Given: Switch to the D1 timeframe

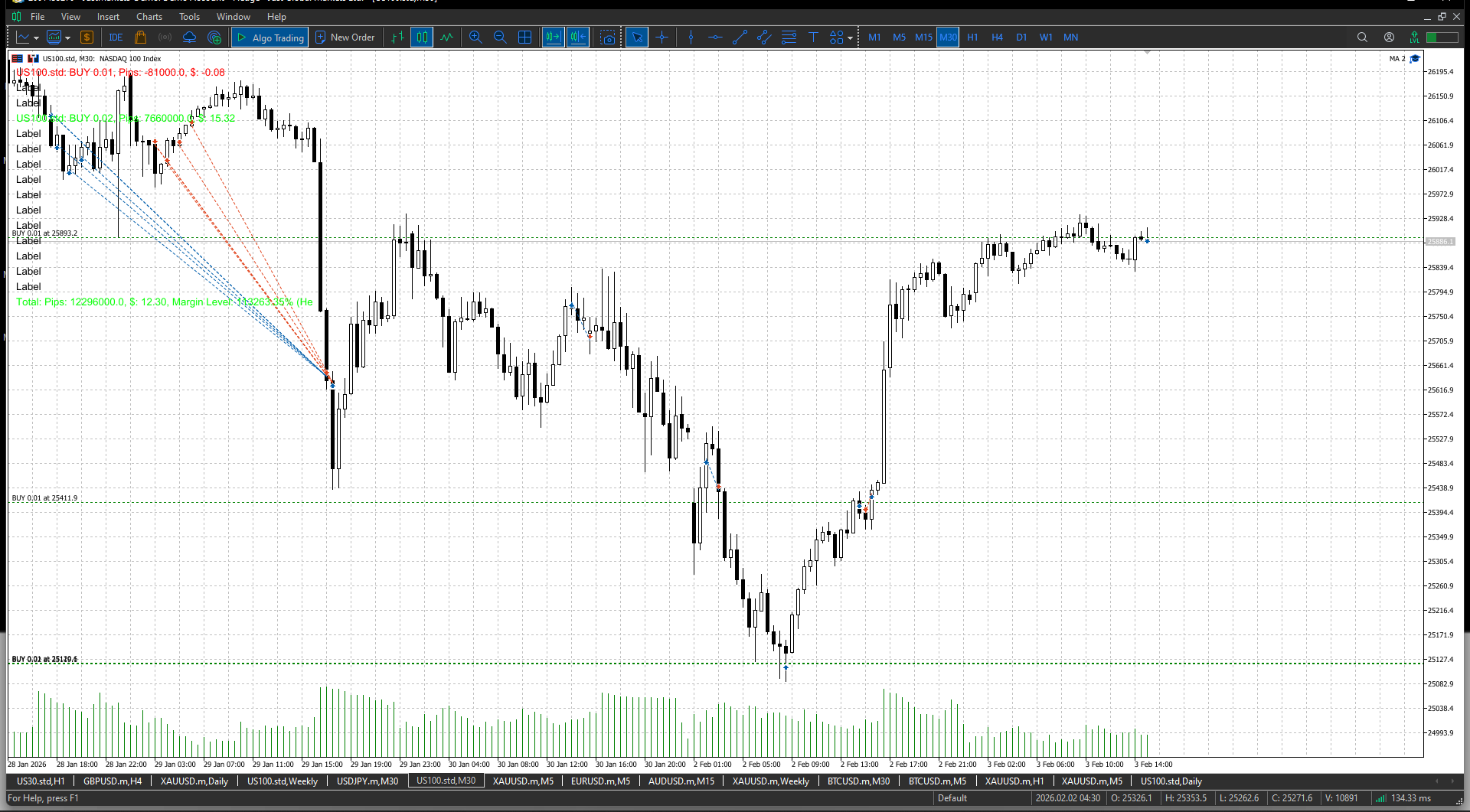Looking at the screenshot, I should 1021,38.
